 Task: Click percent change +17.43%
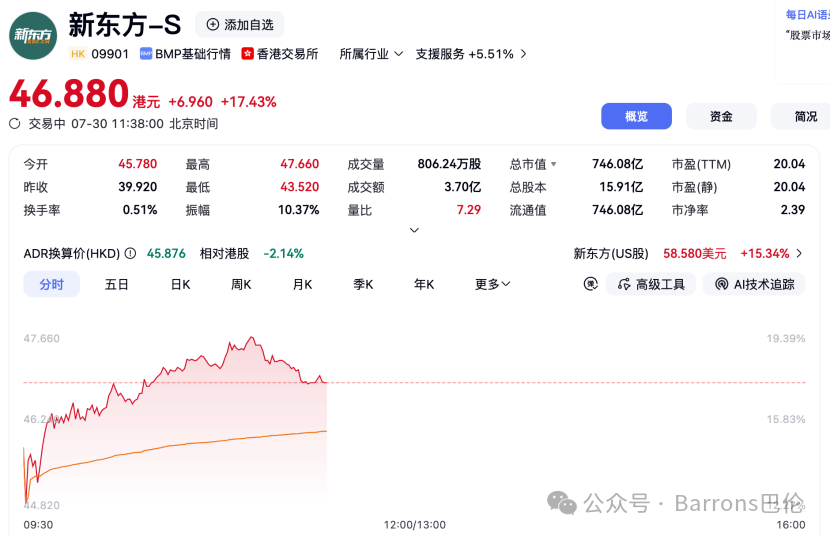click(248, 102)
